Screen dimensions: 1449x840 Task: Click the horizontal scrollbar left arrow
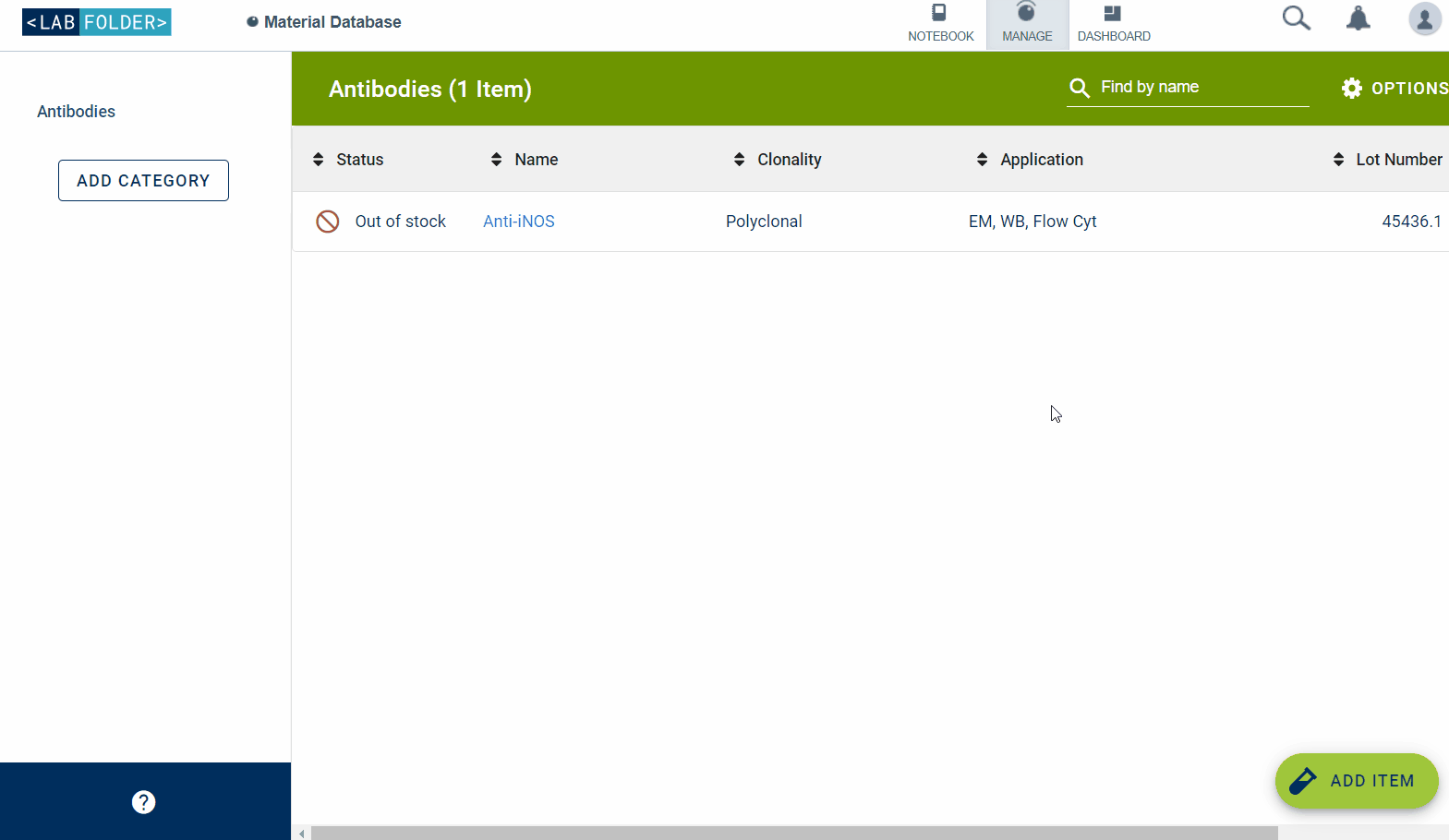pyautogui.click(x=302, y=834)
